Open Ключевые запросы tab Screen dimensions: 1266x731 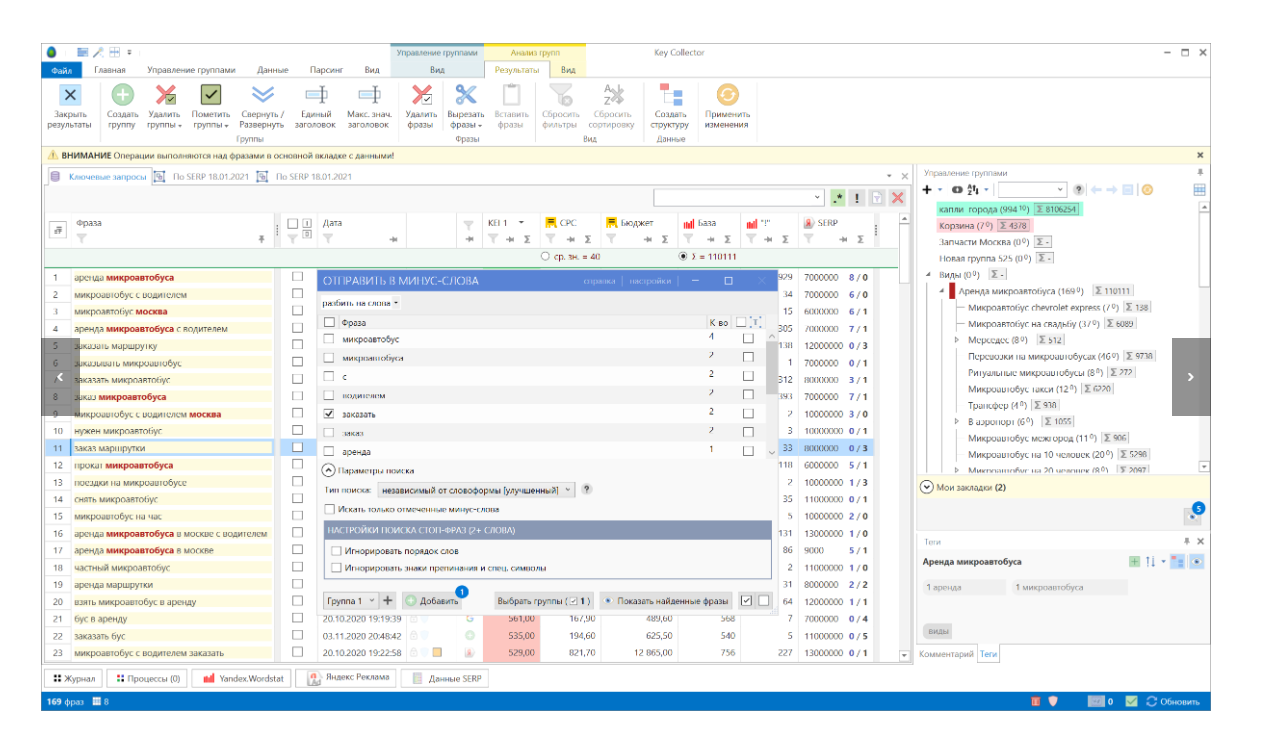(107, 177)
